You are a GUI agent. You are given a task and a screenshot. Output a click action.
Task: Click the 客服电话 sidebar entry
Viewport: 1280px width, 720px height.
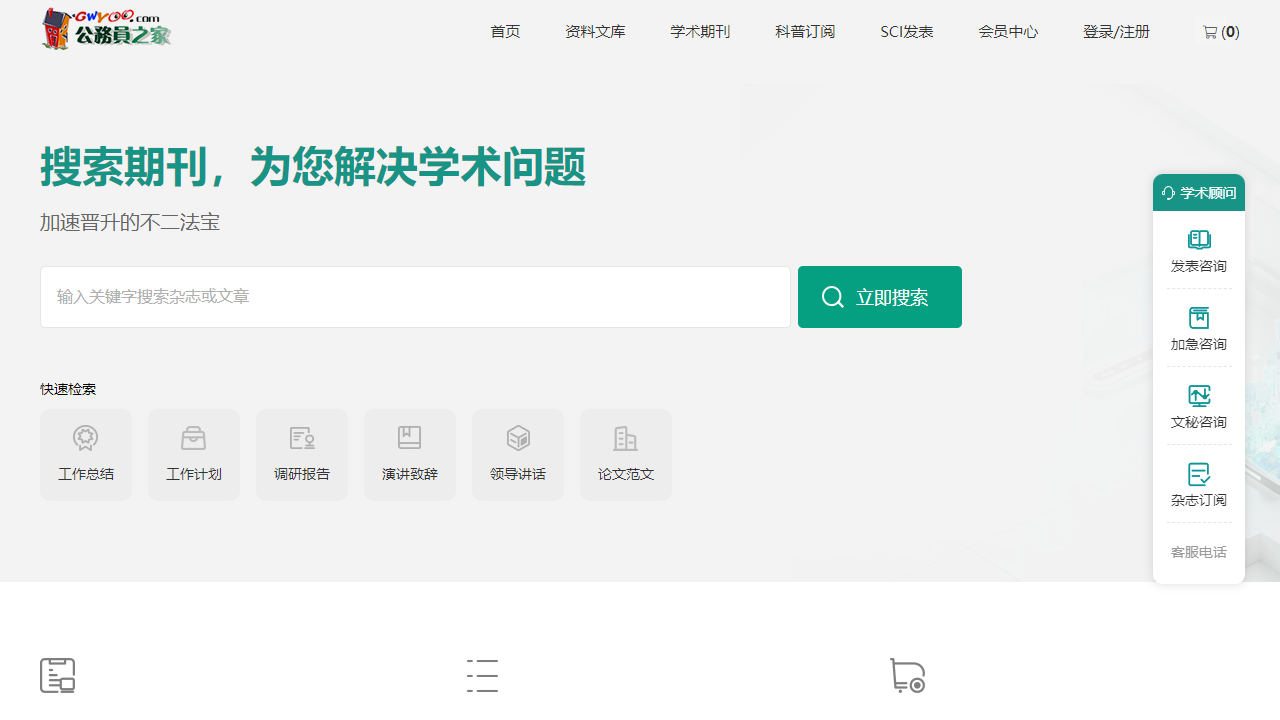tap(1198, 551)
